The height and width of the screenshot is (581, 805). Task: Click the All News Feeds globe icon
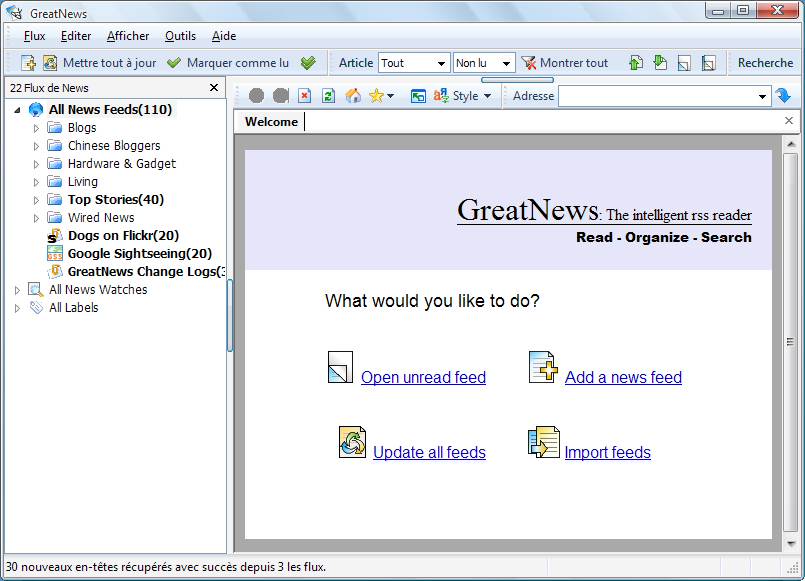point(36,109)
